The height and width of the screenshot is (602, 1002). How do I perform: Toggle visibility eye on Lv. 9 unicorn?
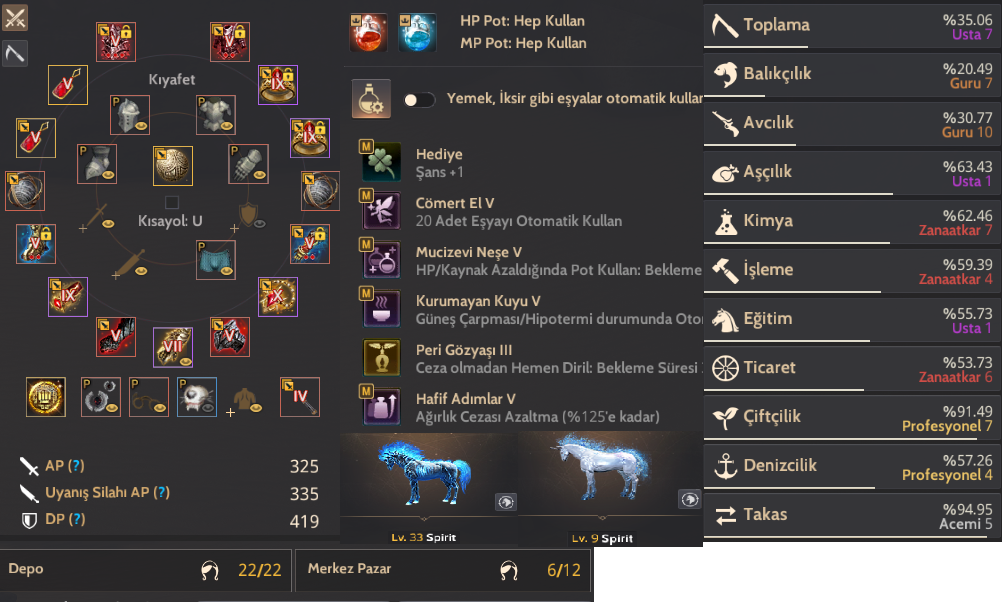[690, 500]
